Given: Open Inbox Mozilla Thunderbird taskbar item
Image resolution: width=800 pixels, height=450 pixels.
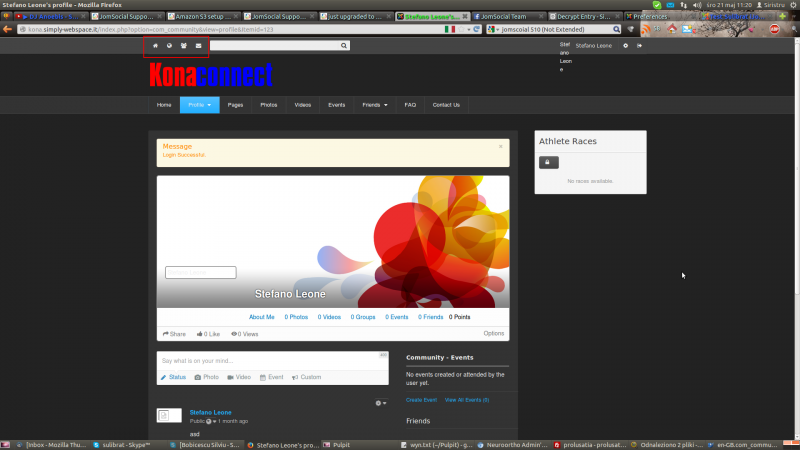Looking at the screenshot, I should (51, 445).
